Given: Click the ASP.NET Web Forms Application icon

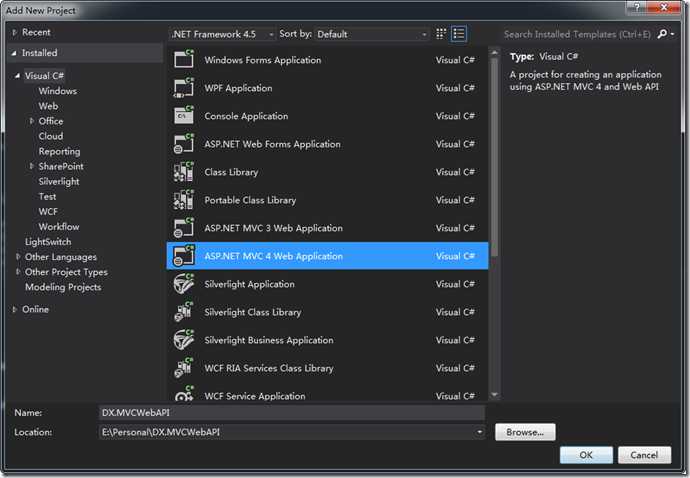Looking at the screenshot, I should click(184, 143).
